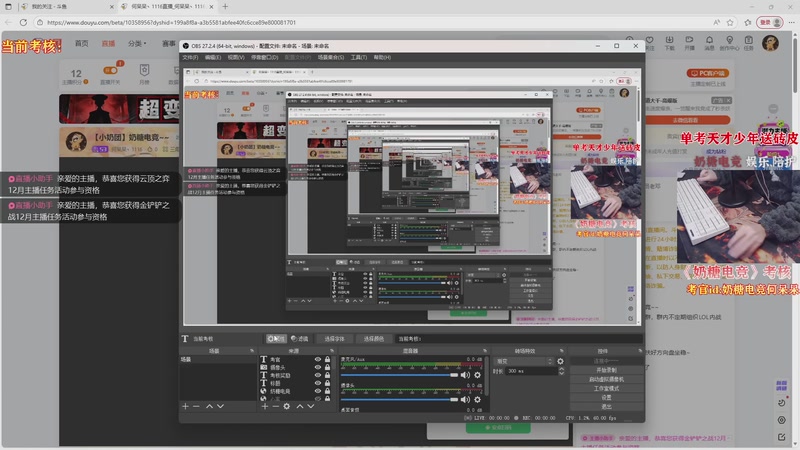This screenshot has width=800, height=450.
Task: Open the 文件(F) menu in OBS
Action: 190,57
